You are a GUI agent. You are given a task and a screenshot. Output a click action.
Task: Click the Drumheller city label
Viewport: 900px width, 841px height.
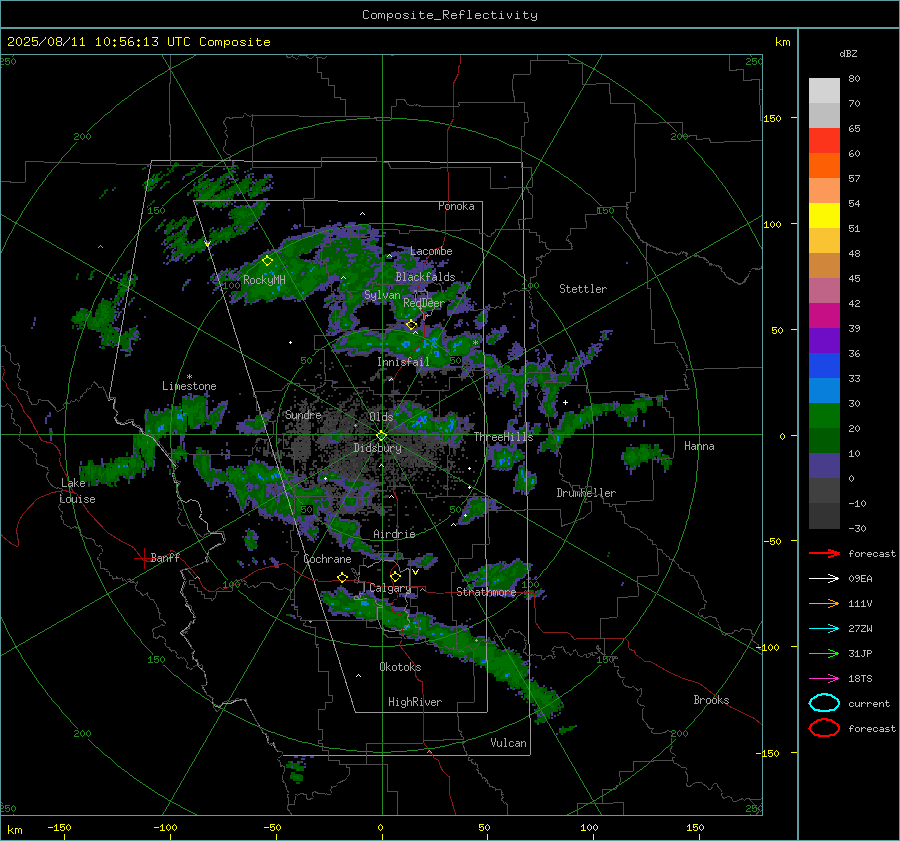586,493
